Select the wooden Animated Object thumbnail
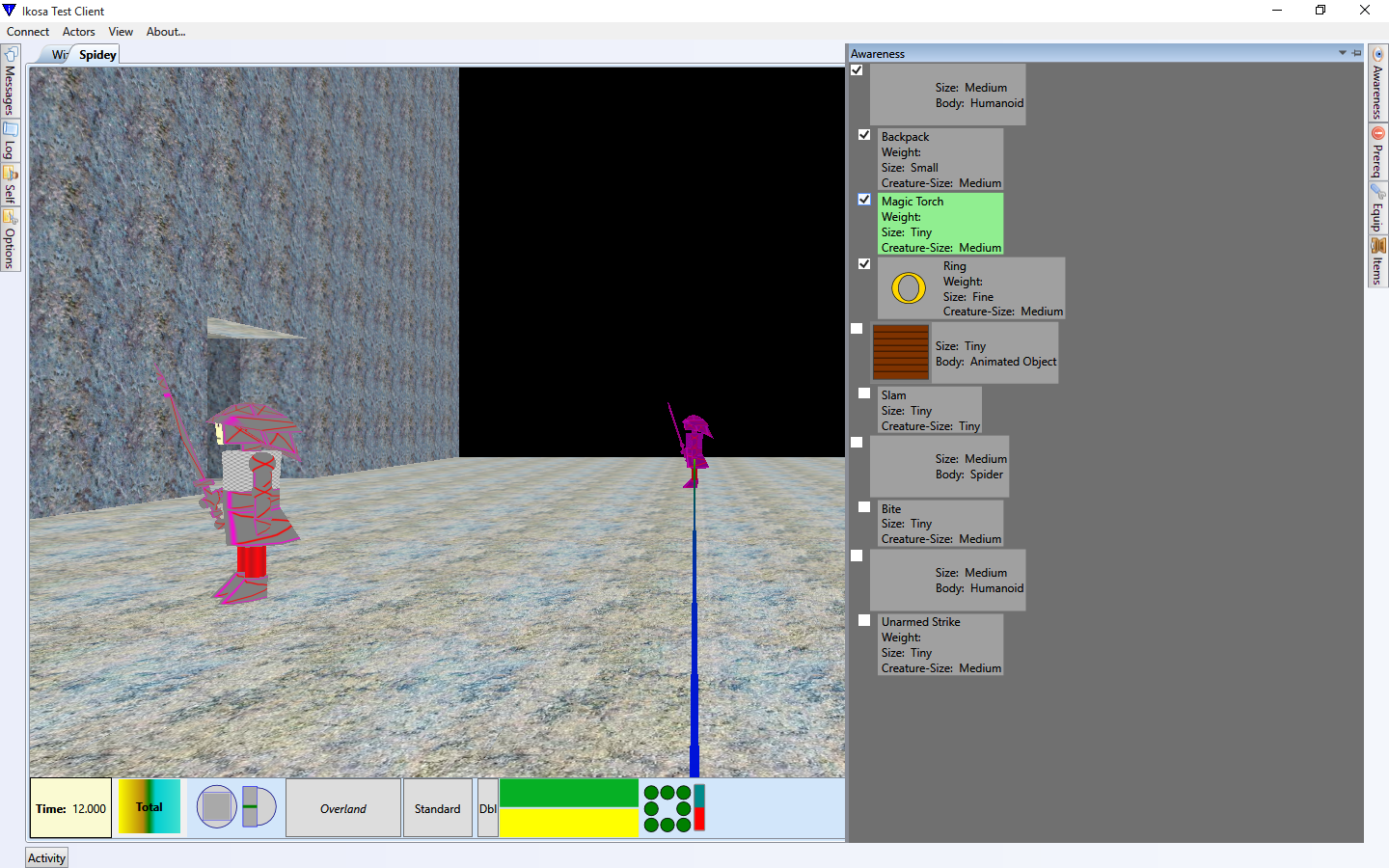Viewport: 1389px width, 868px height. click(x=900, y=352)
